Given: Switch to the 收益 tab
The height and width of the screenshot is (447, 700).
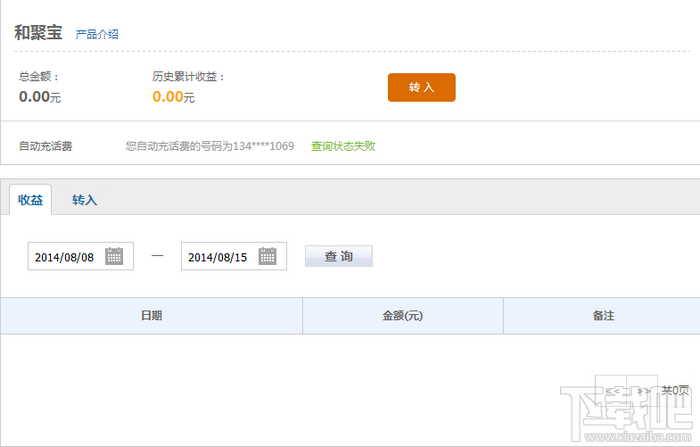Looking at the screenshot, I should [x=30, y=200].
